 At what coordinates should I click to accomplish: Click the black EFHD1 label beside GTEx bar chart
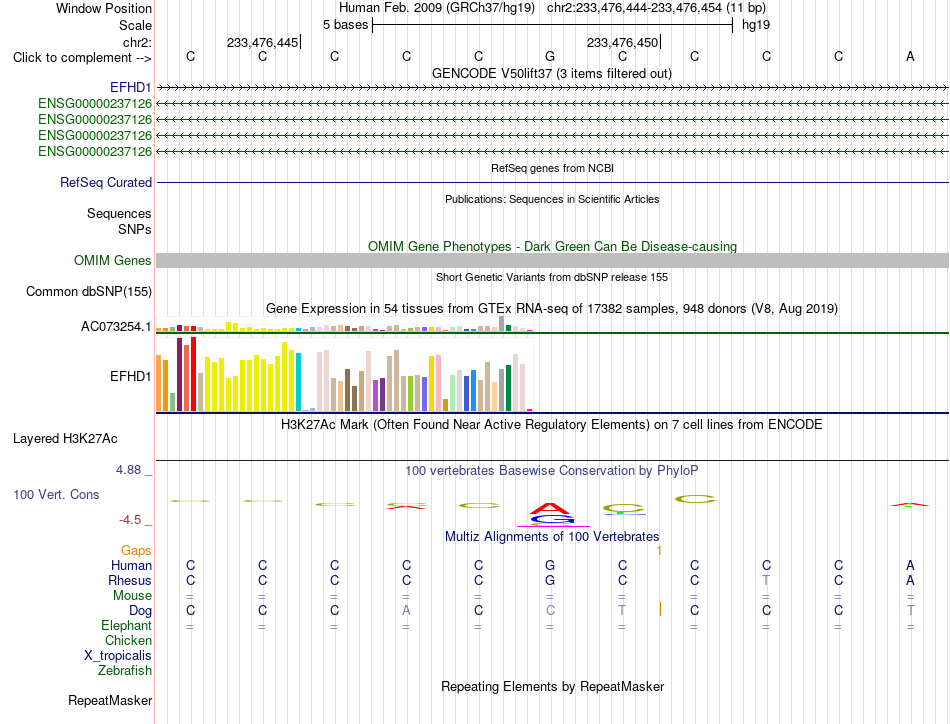[130, 376]
